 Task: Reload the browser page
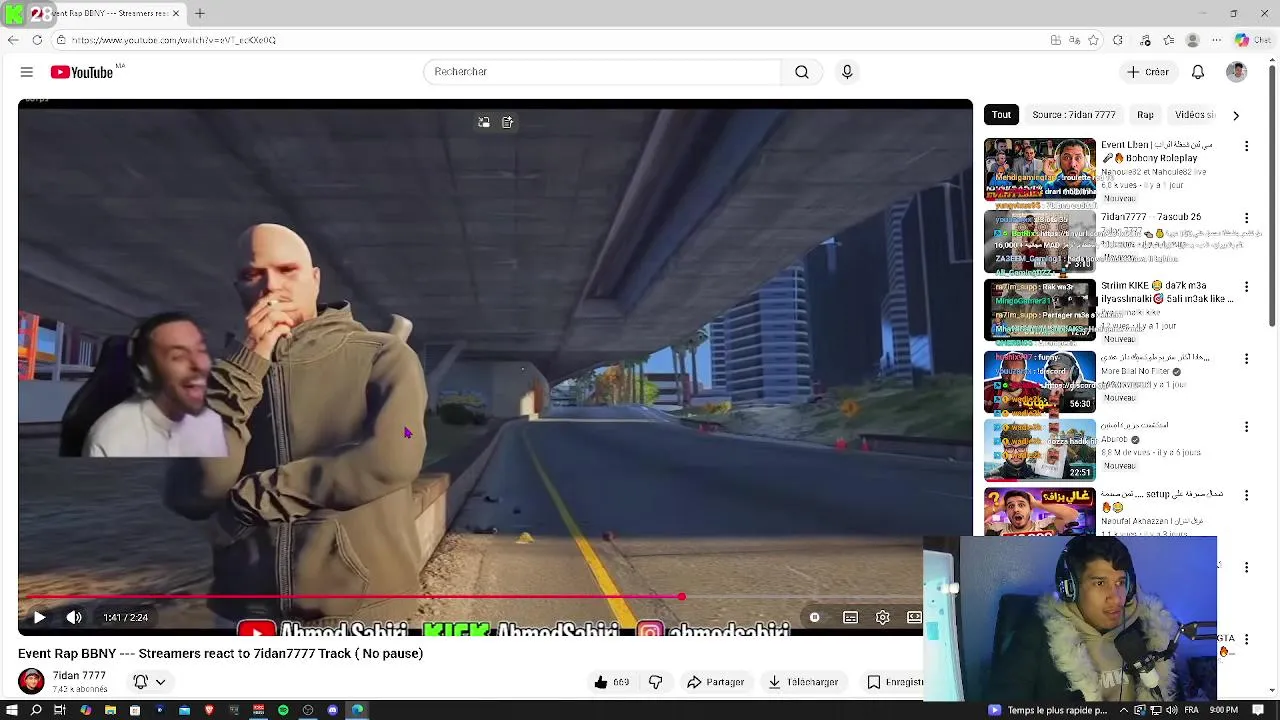click(37, 40)
